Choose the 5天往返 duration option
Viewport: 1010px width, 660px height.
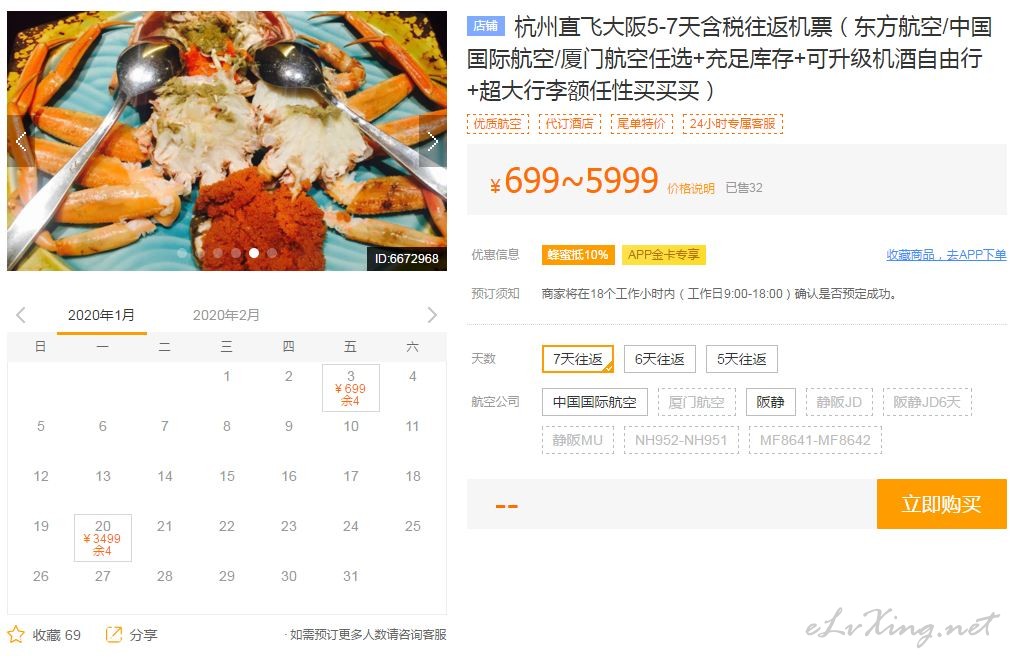click(741, 359)
